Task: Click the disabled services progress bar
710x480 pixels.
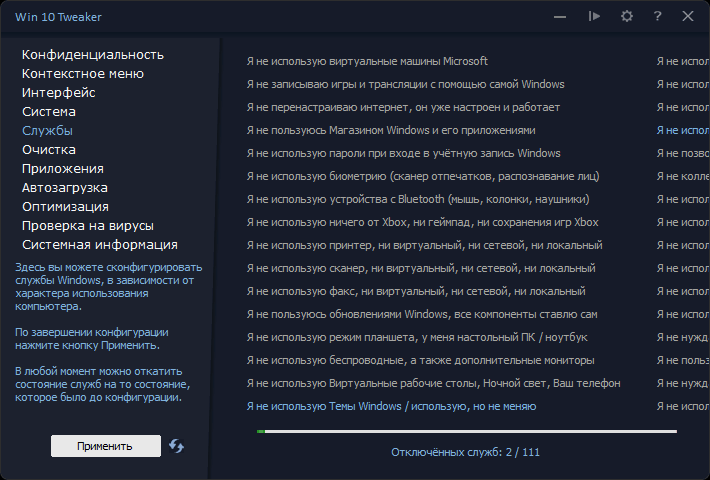Action: pyautogui.click(x=466, y=431)
